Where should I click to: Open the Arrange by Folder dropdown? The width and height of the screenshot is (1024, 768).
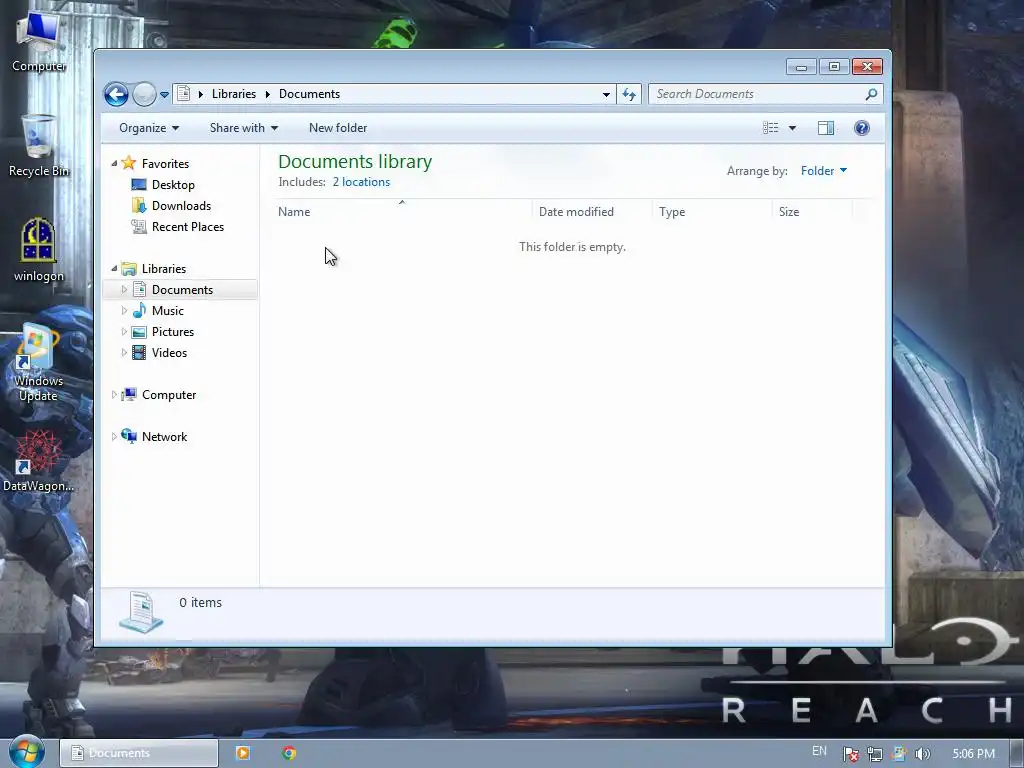pos(824,171)
